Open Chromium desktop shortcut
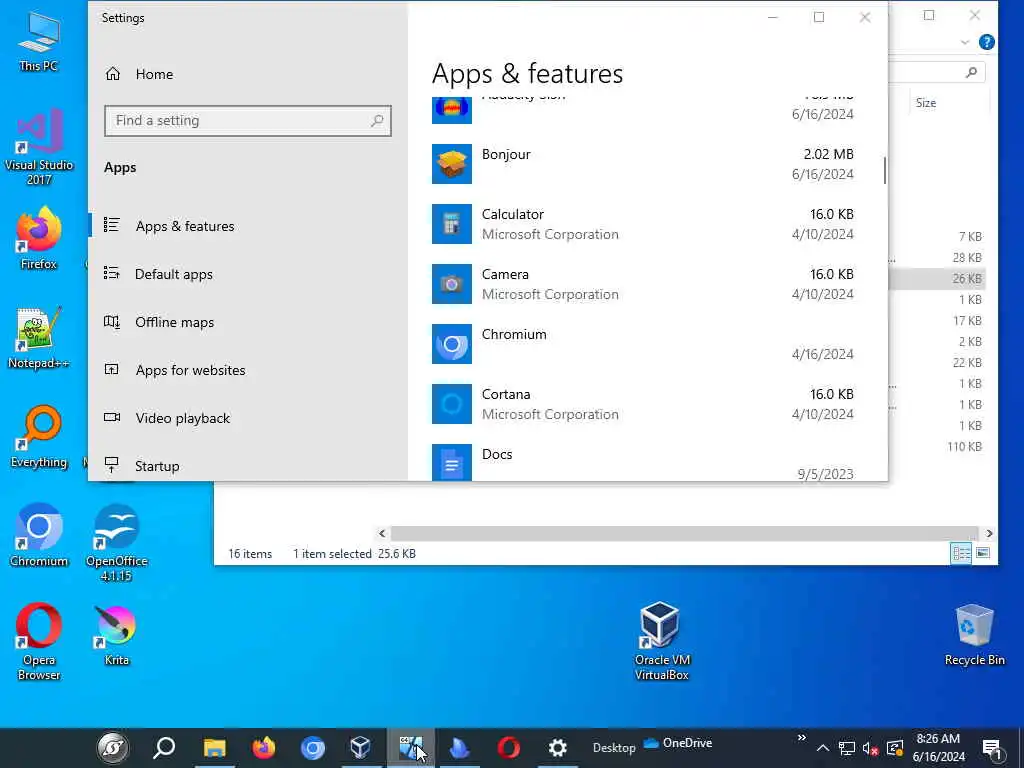This screenshot has width=1024, height=768. 39,536
